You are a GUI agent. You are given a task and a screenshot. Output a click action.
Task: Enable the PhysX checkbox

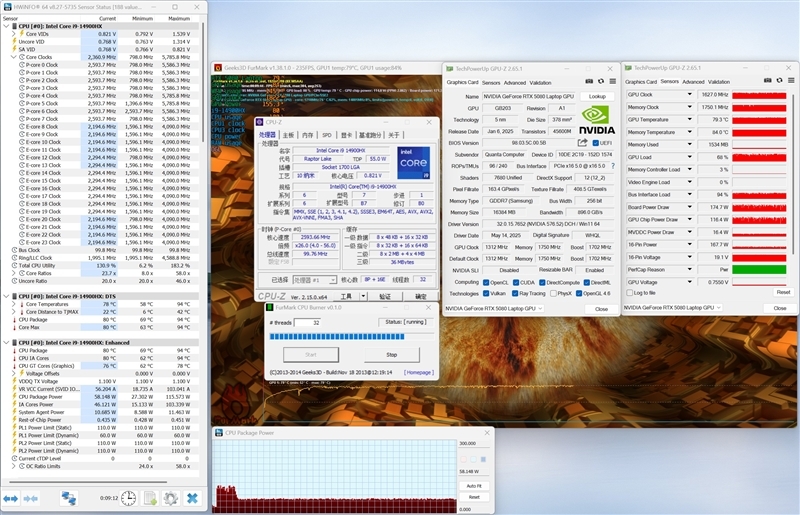tap(553, 293)
